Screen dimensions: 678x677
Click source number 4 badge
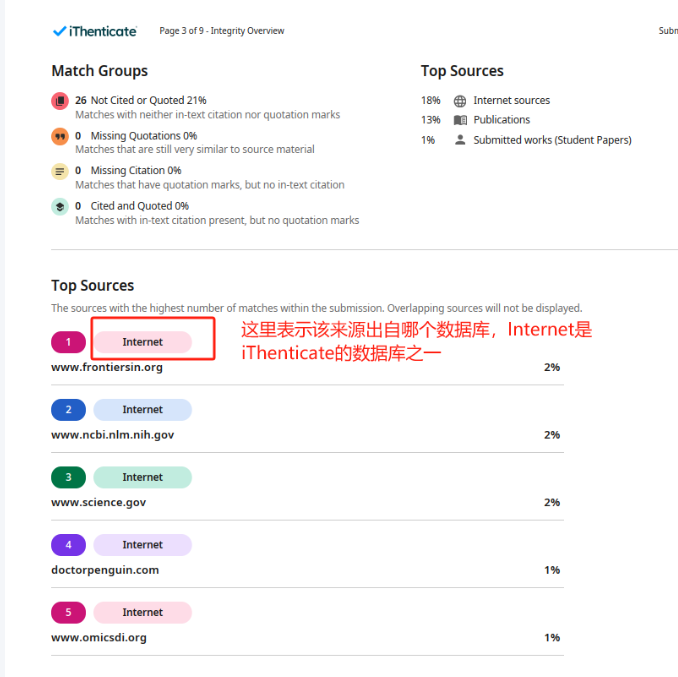[68, 545]
